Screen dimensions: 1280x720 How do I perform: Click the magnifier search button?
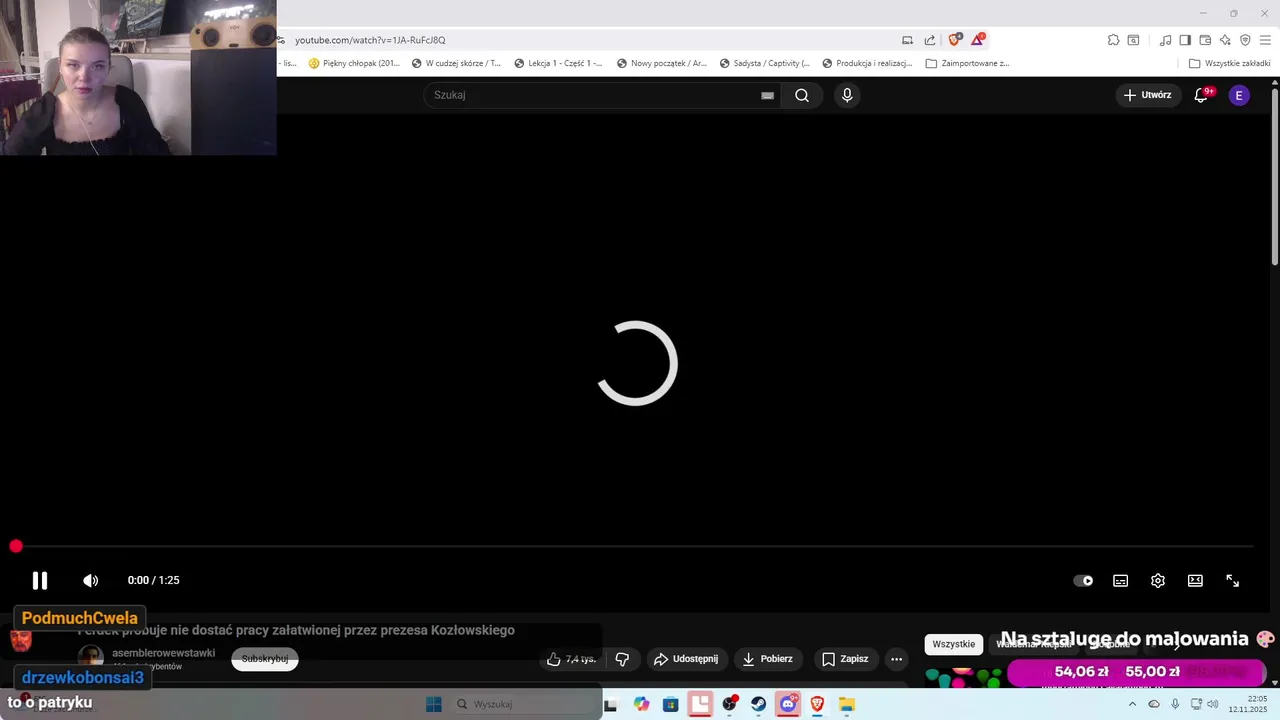tap(802, 95)
